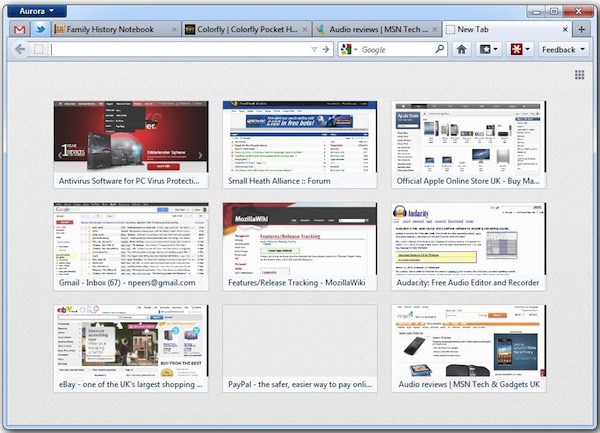Screen dimensions: 600x433
Task: Open the Google search engine dropdown
Action: click(x=349, y=49)
